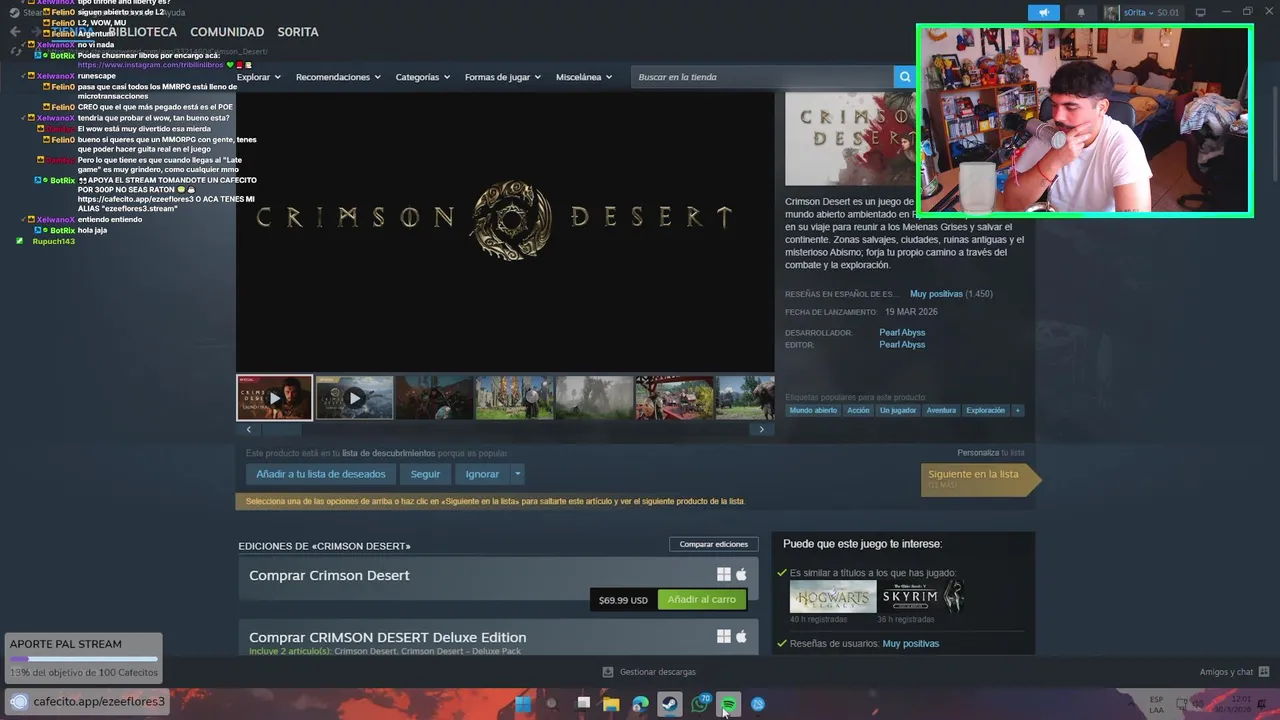Play the second video thumbnail

[x=354, y=398]
